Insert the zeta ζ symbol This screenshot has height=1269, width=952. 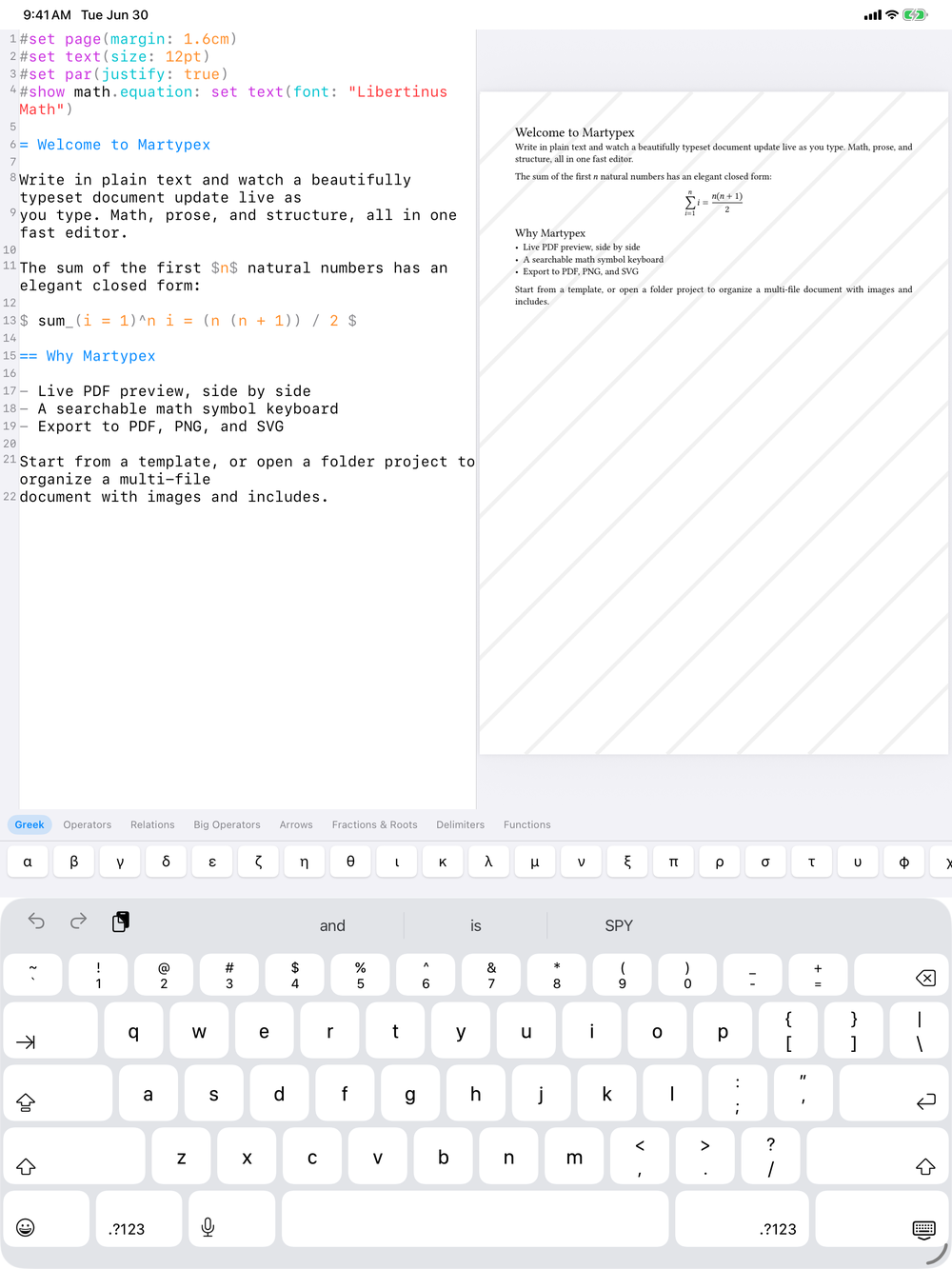click(258, 862)
